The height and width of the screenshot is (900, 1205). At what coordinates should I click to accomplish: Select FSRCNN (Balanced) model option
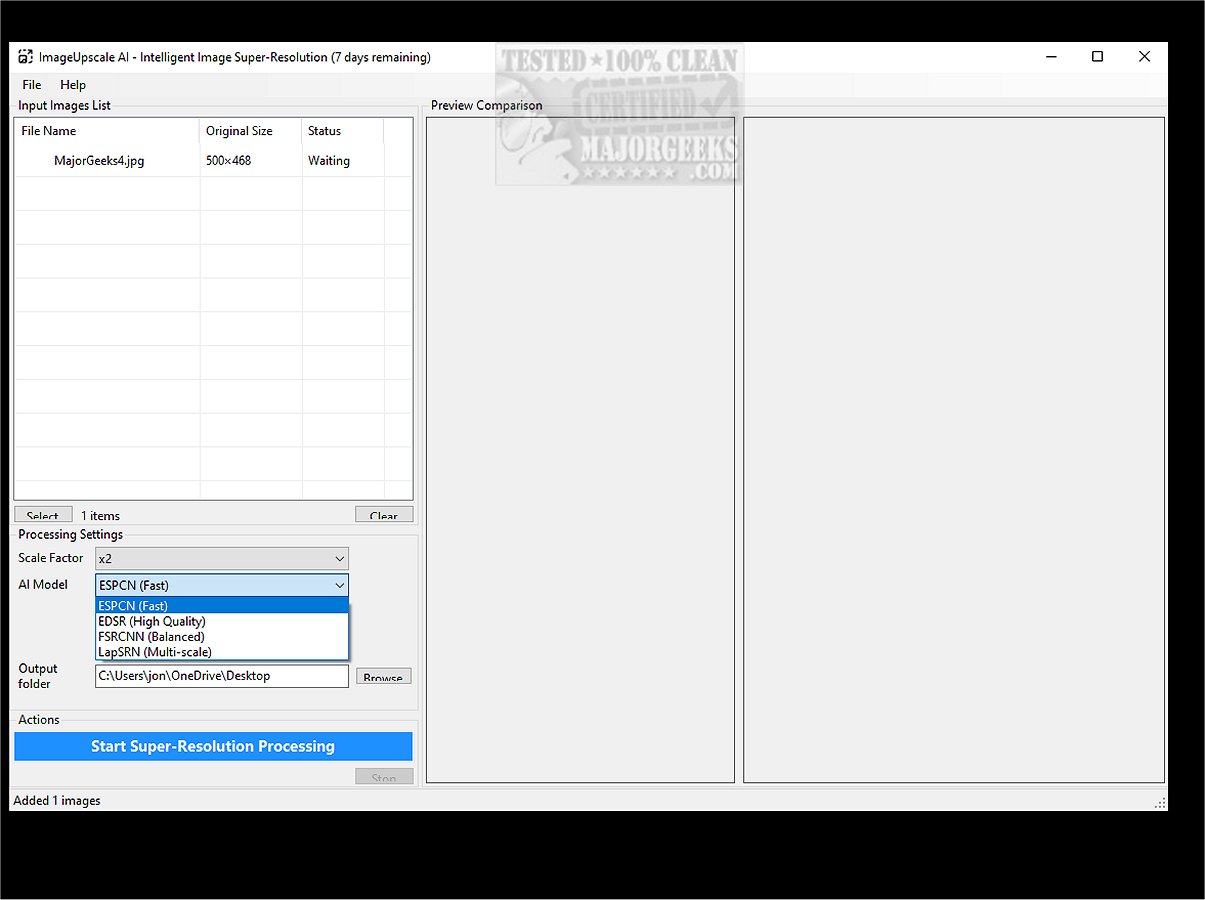click(222, 637)
